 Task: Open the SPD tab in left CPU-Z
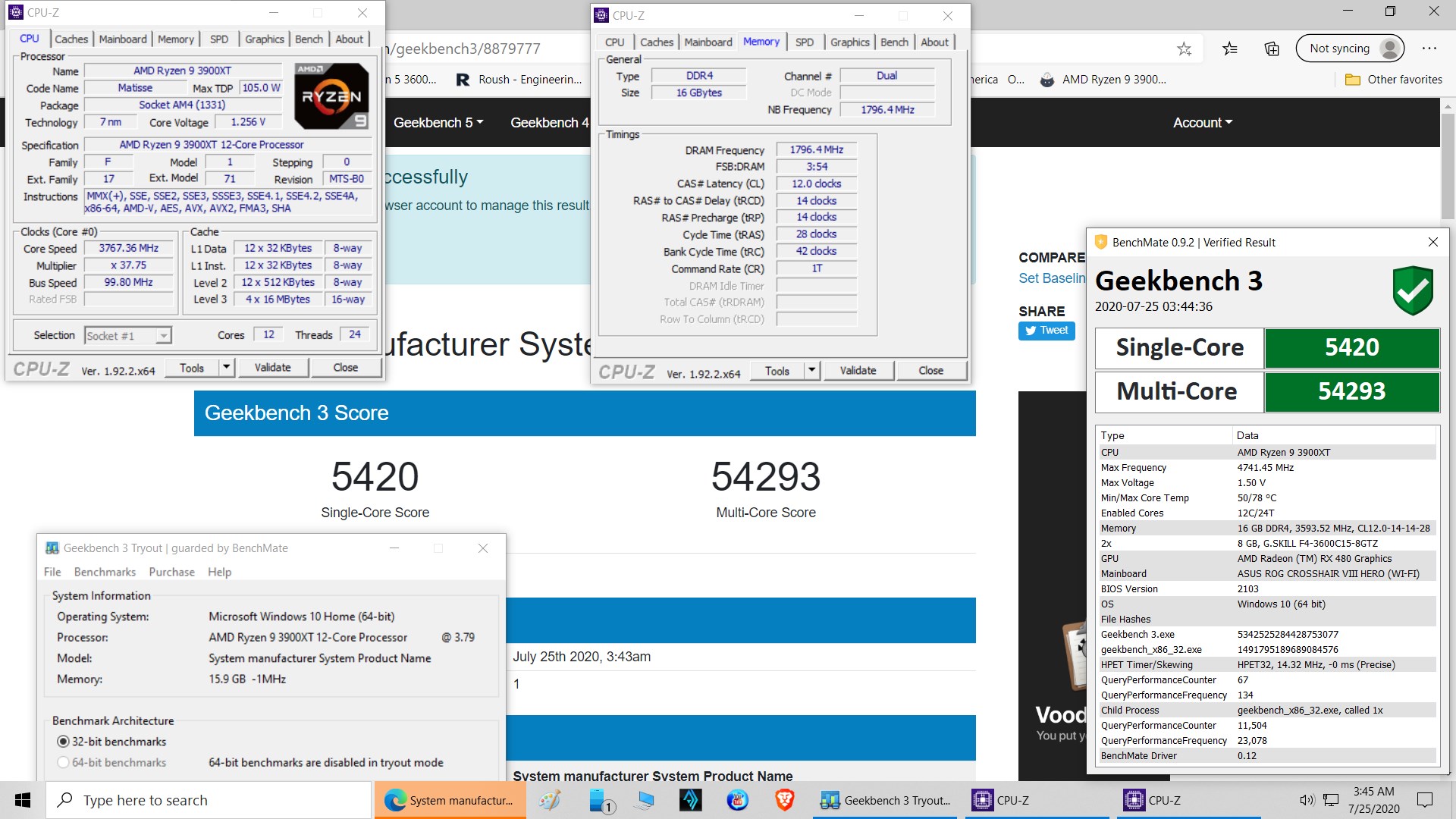pos(219,39)
